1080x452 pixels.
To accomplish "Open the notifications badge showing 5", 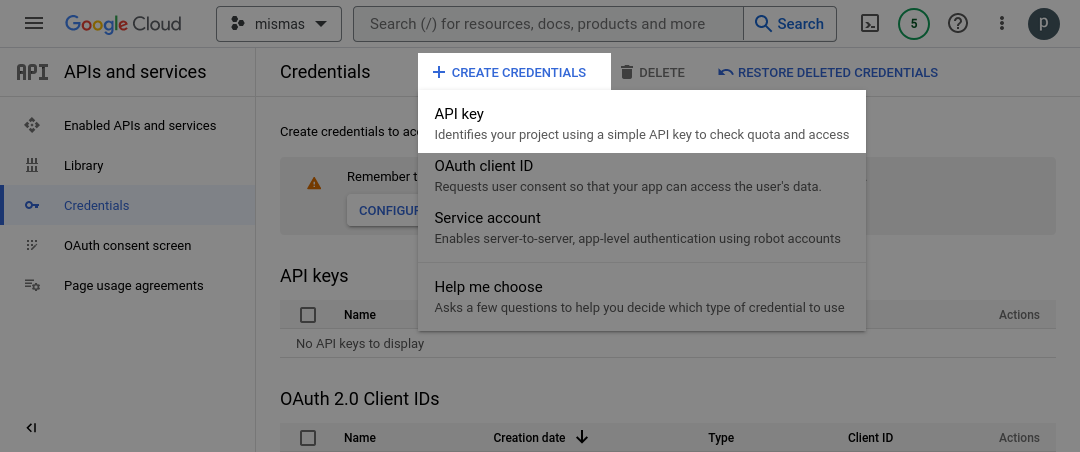I will tap(913, 23).
